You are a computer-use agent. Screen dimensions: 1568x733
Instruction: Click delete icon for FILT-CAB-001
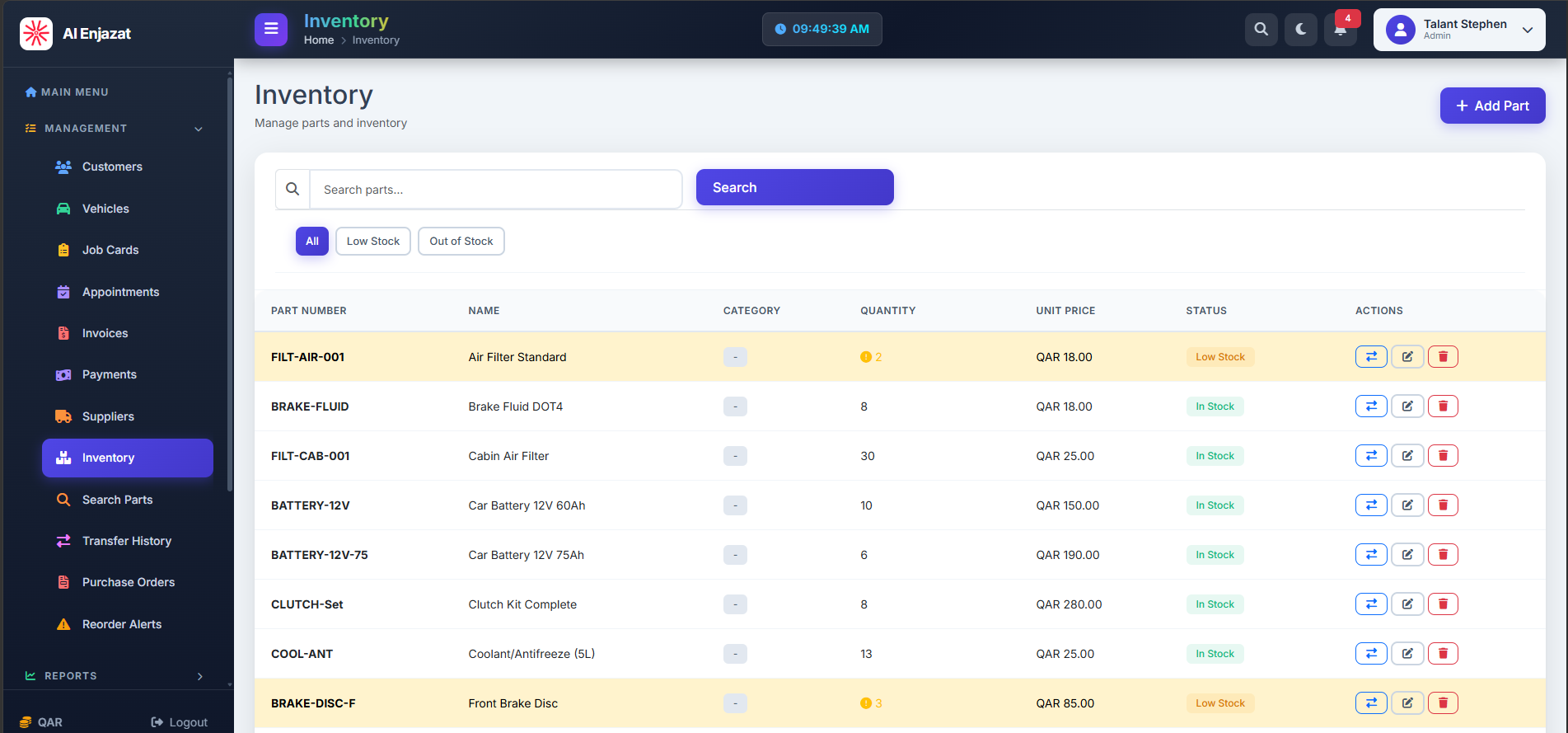click(x=1443, y=456)
